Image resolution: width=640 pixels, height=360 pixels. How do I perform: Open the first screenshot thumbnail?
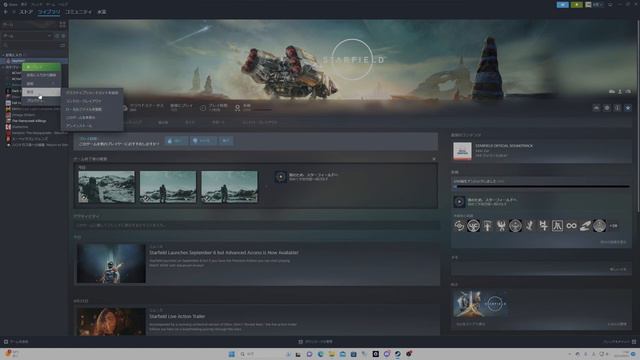coord(107,187)
